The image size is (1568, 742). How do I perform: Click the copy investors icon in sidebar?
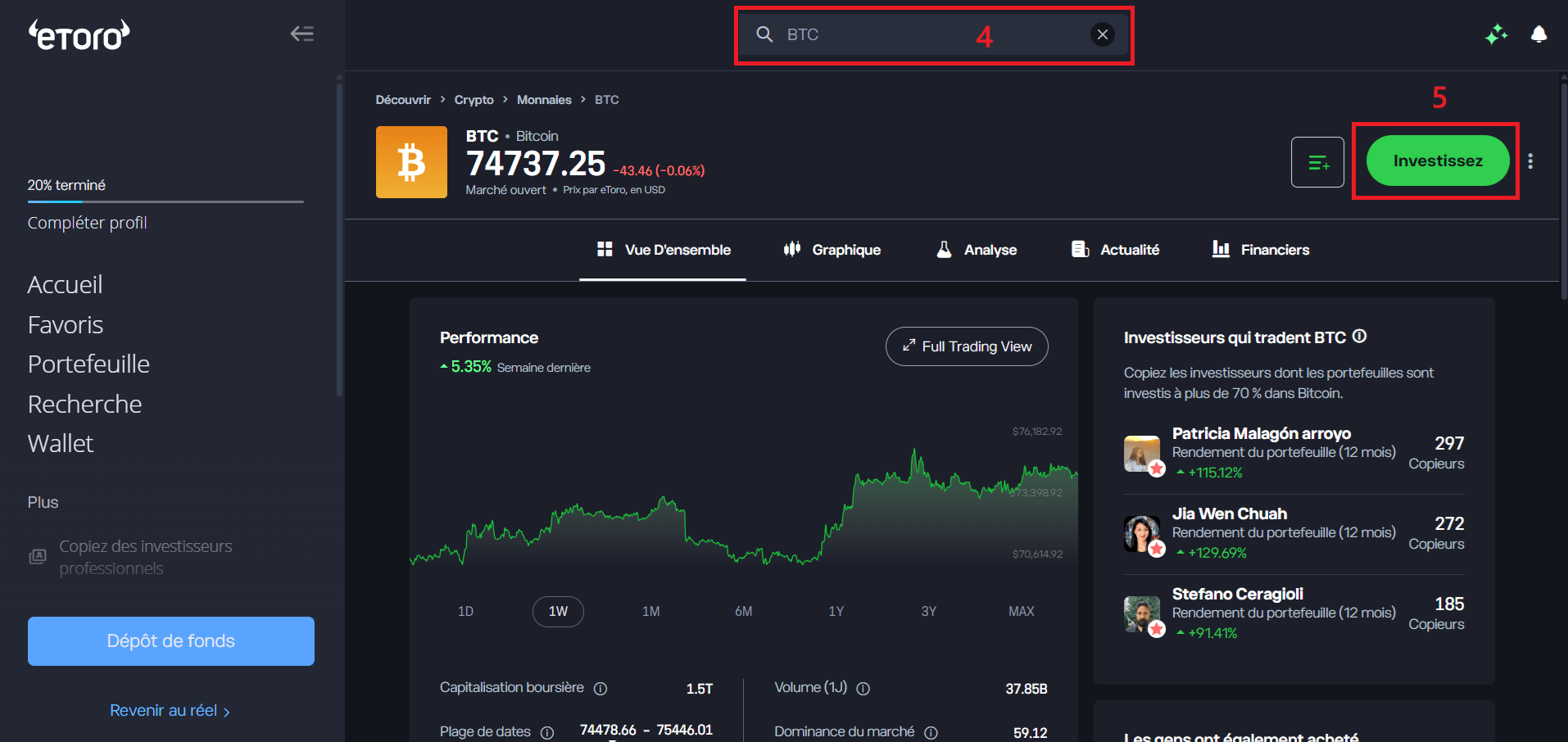(38, 557)
